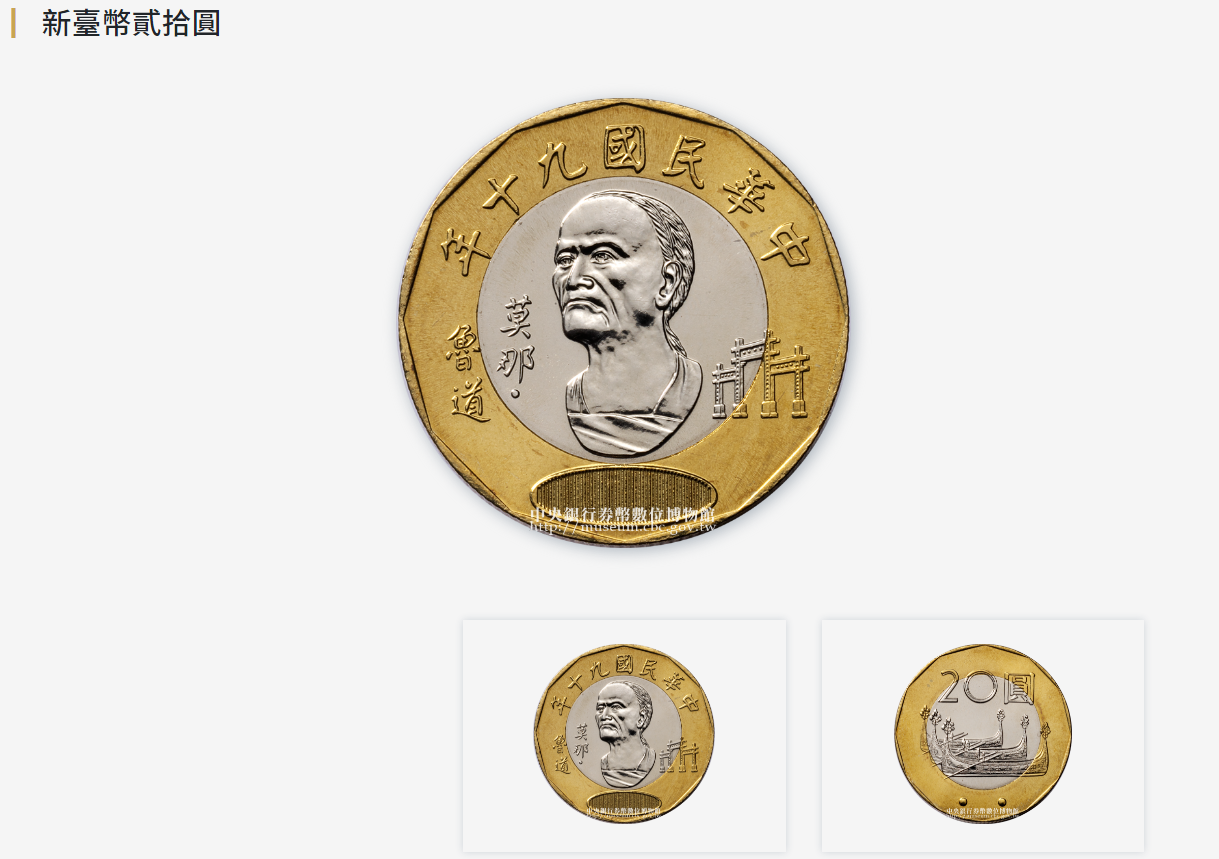Viewport: 1219px width, 859px height.
Task: Click the oval latent mark in front thumbnail
Action: [x=624, y=802]
